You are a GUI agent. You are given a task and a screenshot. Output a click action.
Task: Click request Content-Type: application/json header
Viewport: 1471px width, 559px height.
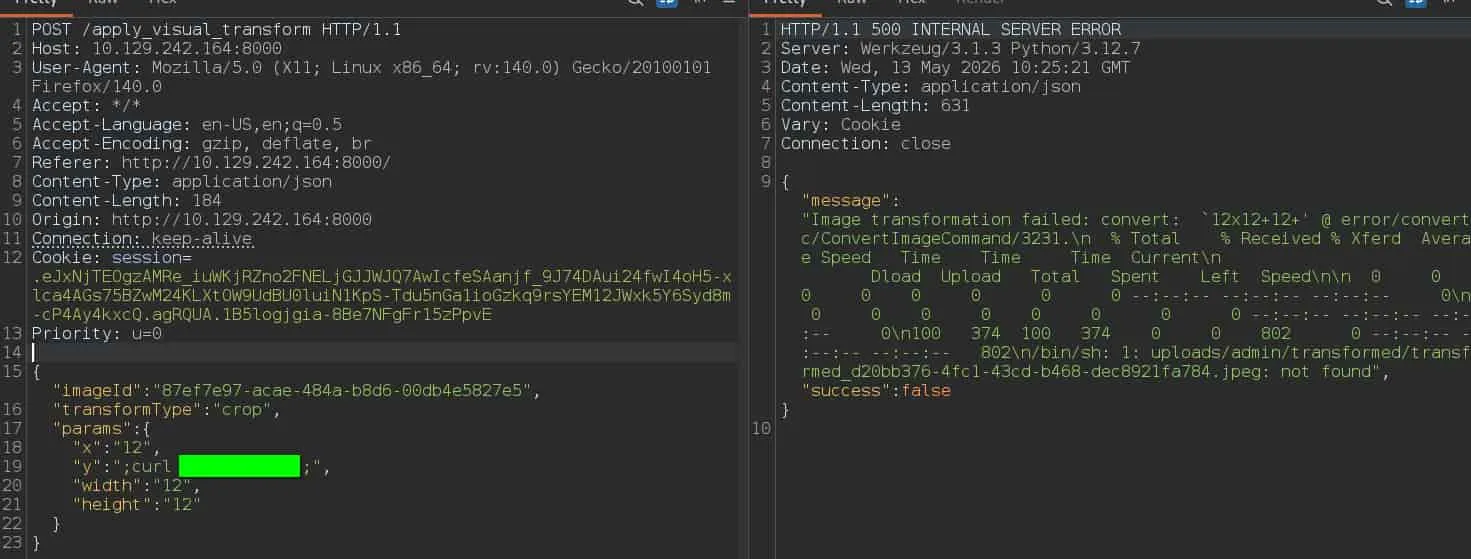coord(182,181)
